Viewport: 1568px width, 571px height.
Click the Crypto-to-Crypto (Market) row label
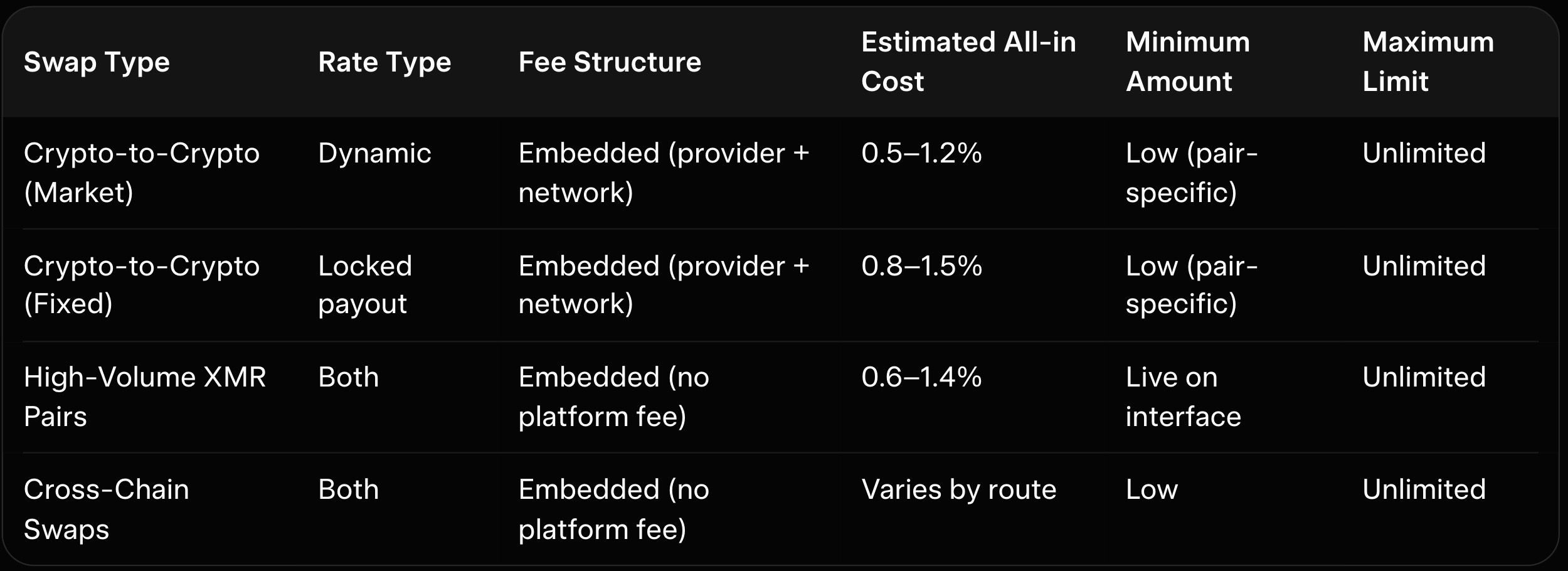[x=141, y=173]
